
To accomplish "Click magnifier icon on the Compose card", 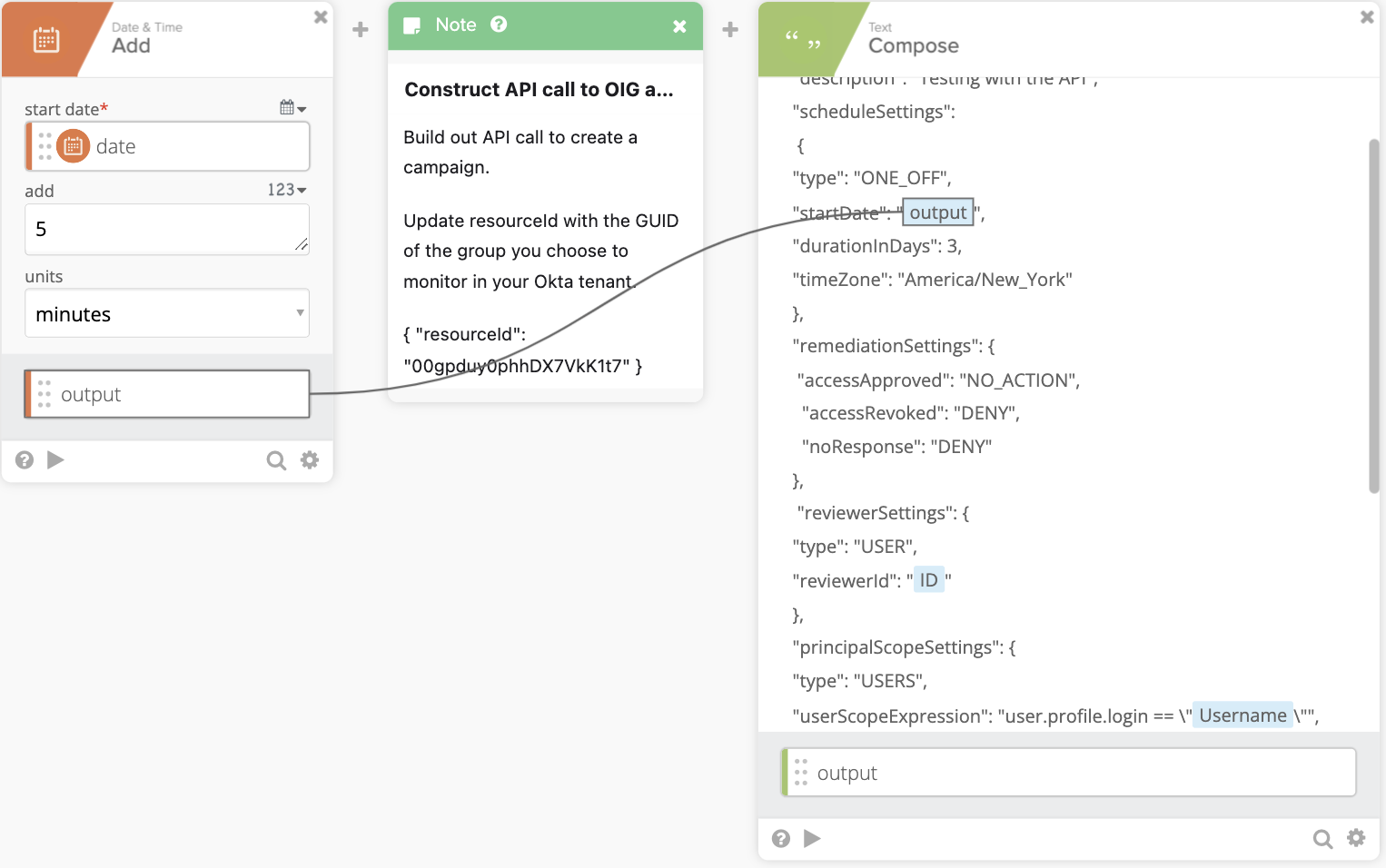I will [x=1322, y=838].
